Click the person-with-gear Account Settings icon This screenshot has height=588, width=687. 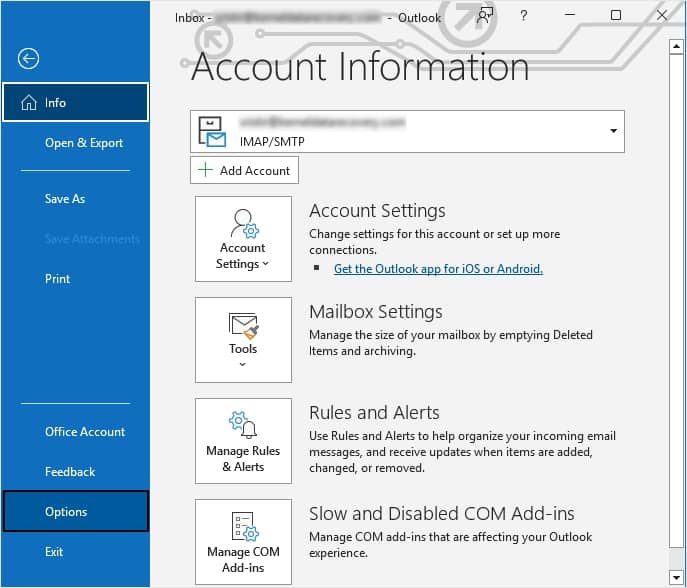tap(244, 223)
